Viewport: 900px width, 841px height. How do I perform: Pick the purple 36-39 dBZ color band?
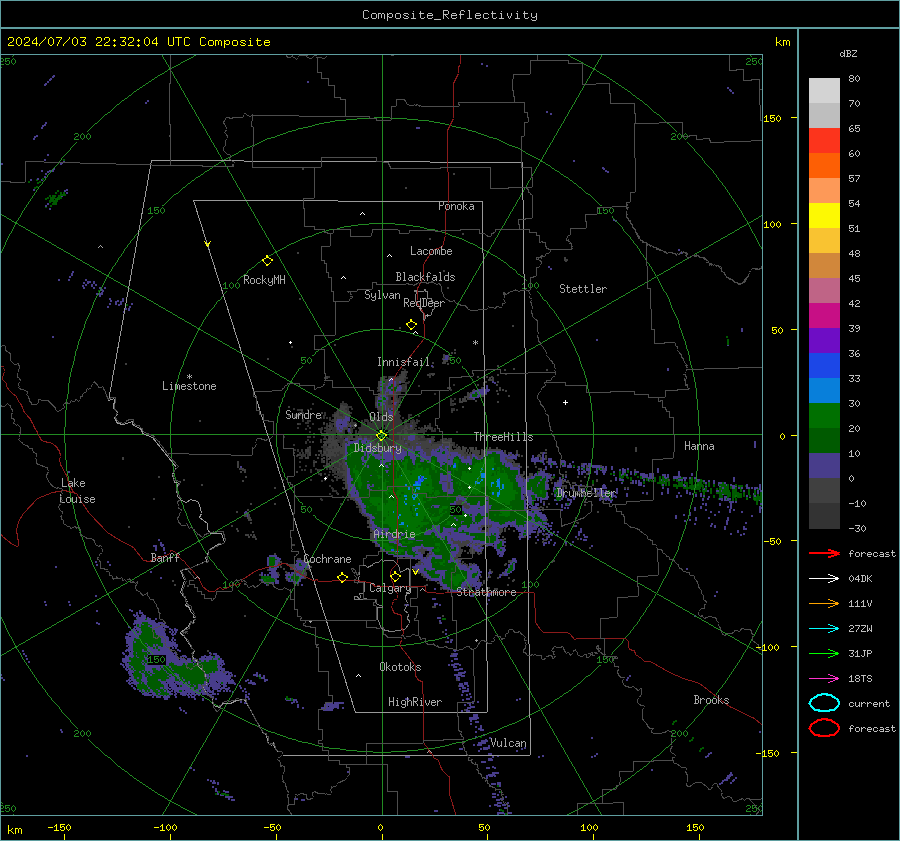[x=824, y=340]
